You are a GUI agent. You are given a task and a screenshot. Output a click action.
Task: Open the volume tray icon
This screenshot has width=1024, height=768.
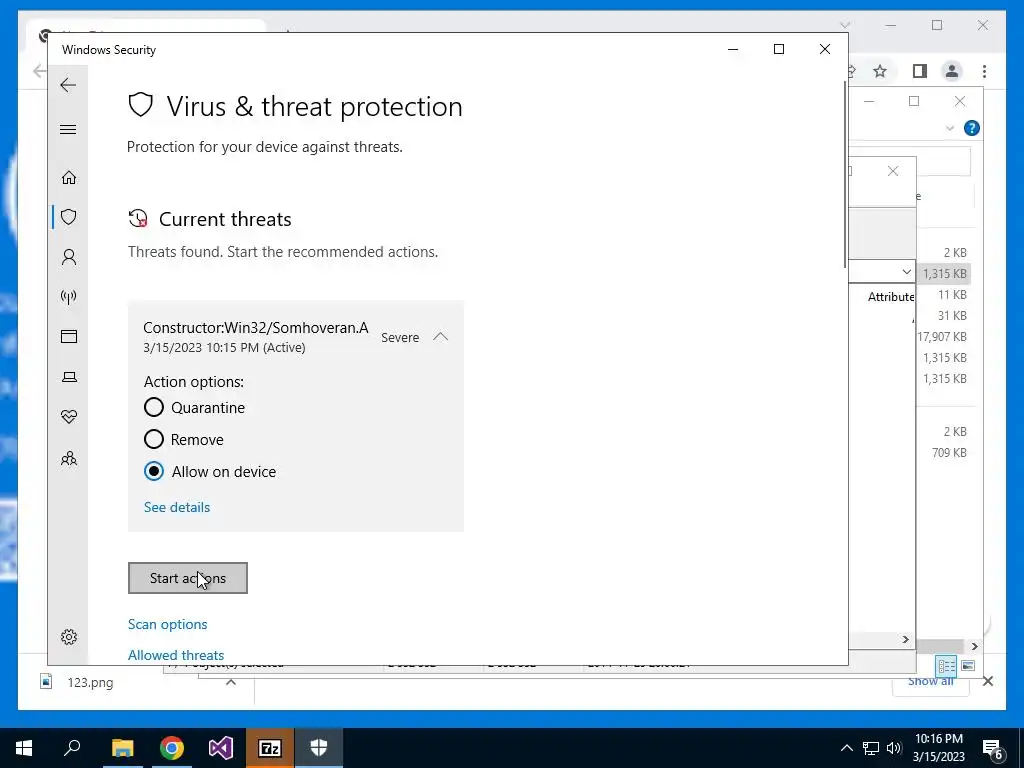pos(893,748)
